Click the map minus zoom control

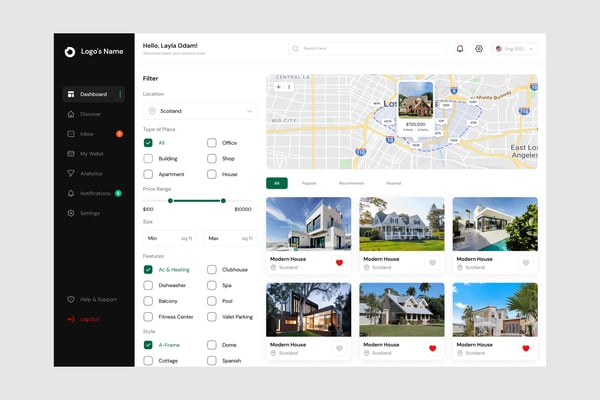[x=289, y=87]
